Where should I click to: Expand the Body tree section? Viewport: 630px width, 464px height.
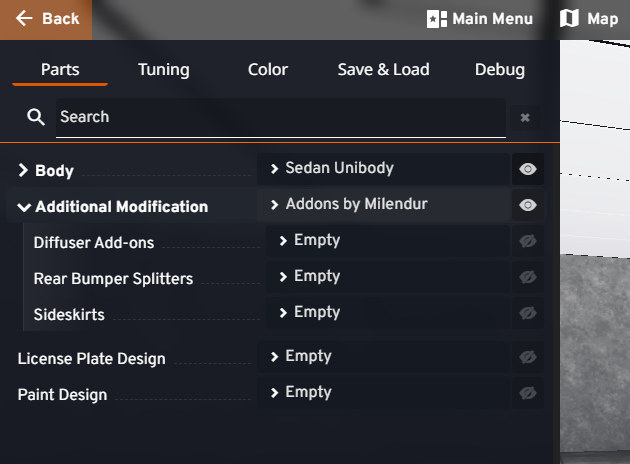pos(23,170)
